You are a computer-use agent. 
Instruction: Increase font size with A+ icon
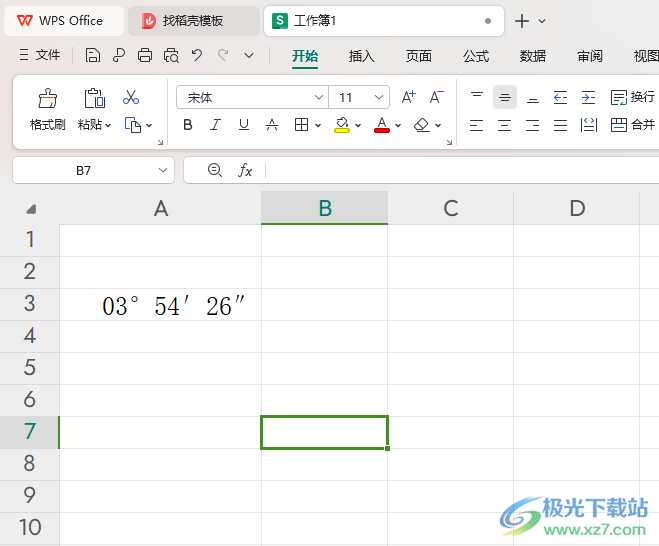pos(408,98)
